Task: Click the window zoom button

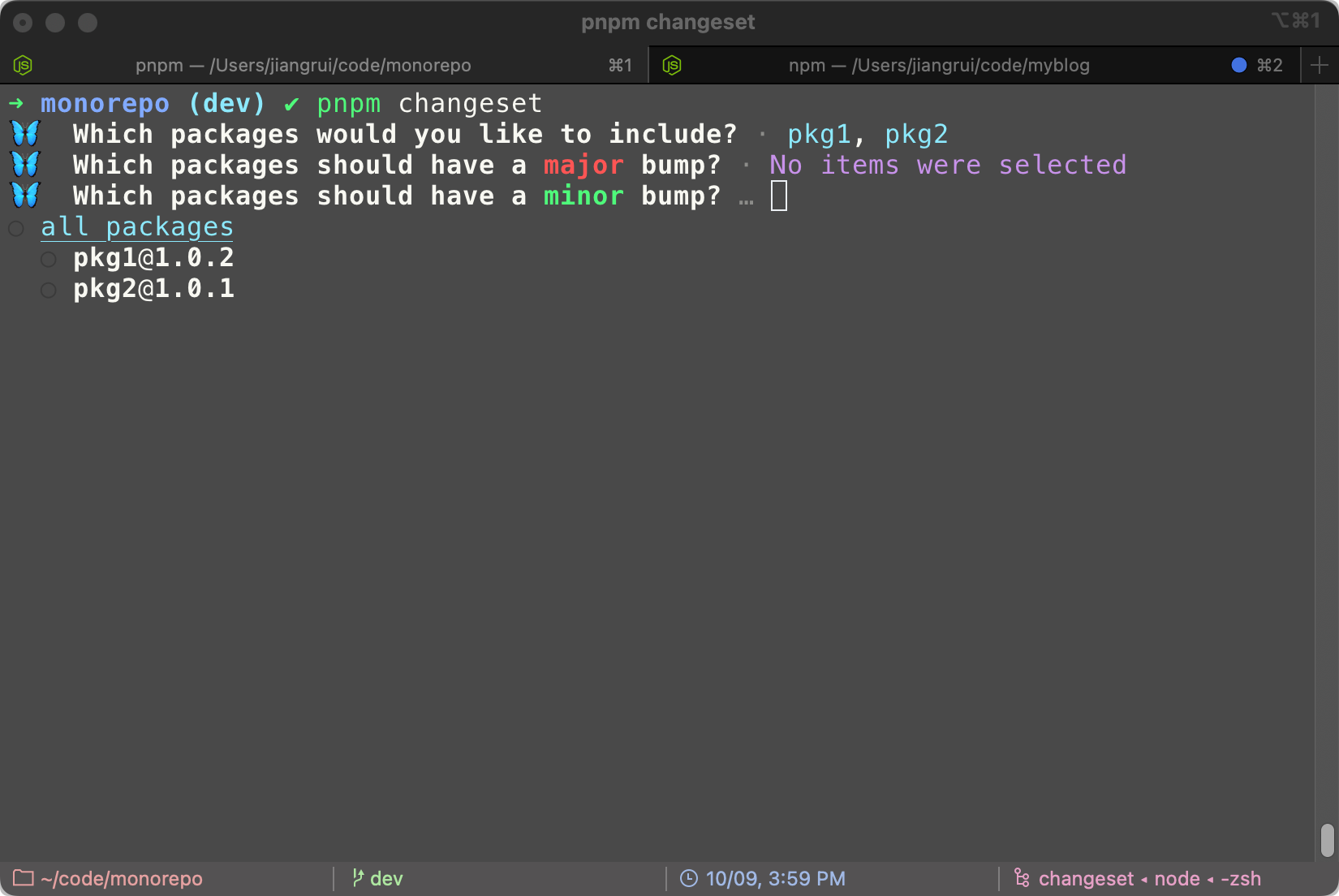Action: click(x=88, y=23)
